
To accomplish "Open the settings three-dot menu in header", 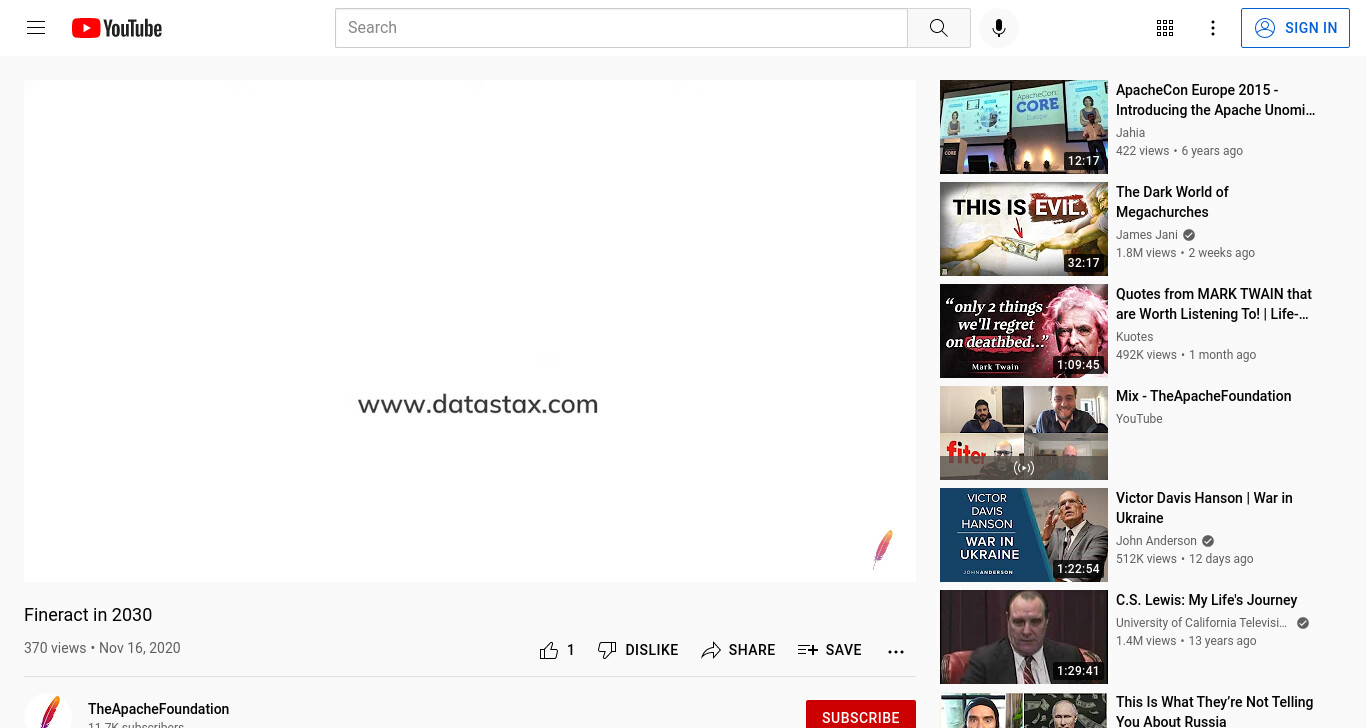I will click(x=1213, y=28).
